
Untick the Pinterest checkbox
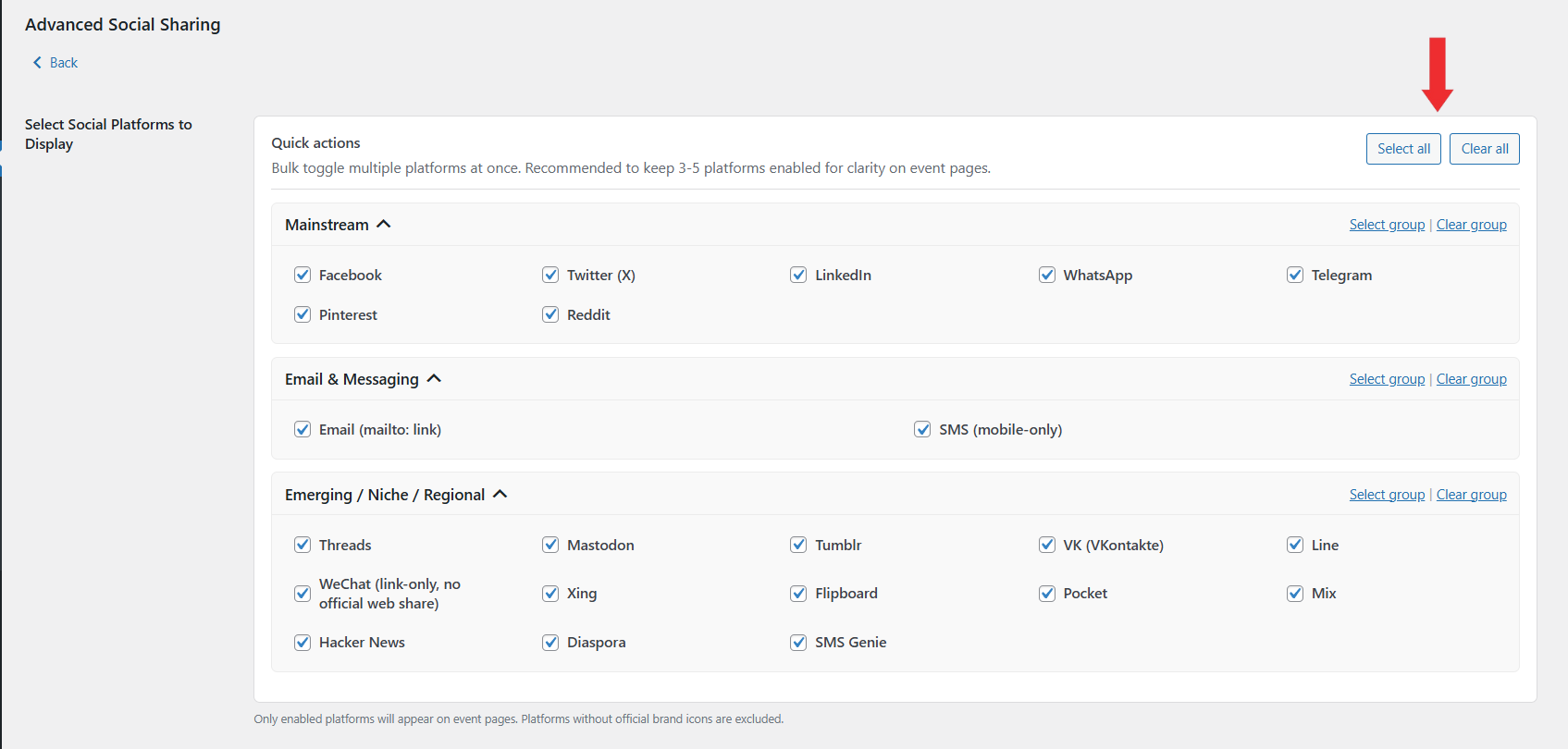pos(302,314)
